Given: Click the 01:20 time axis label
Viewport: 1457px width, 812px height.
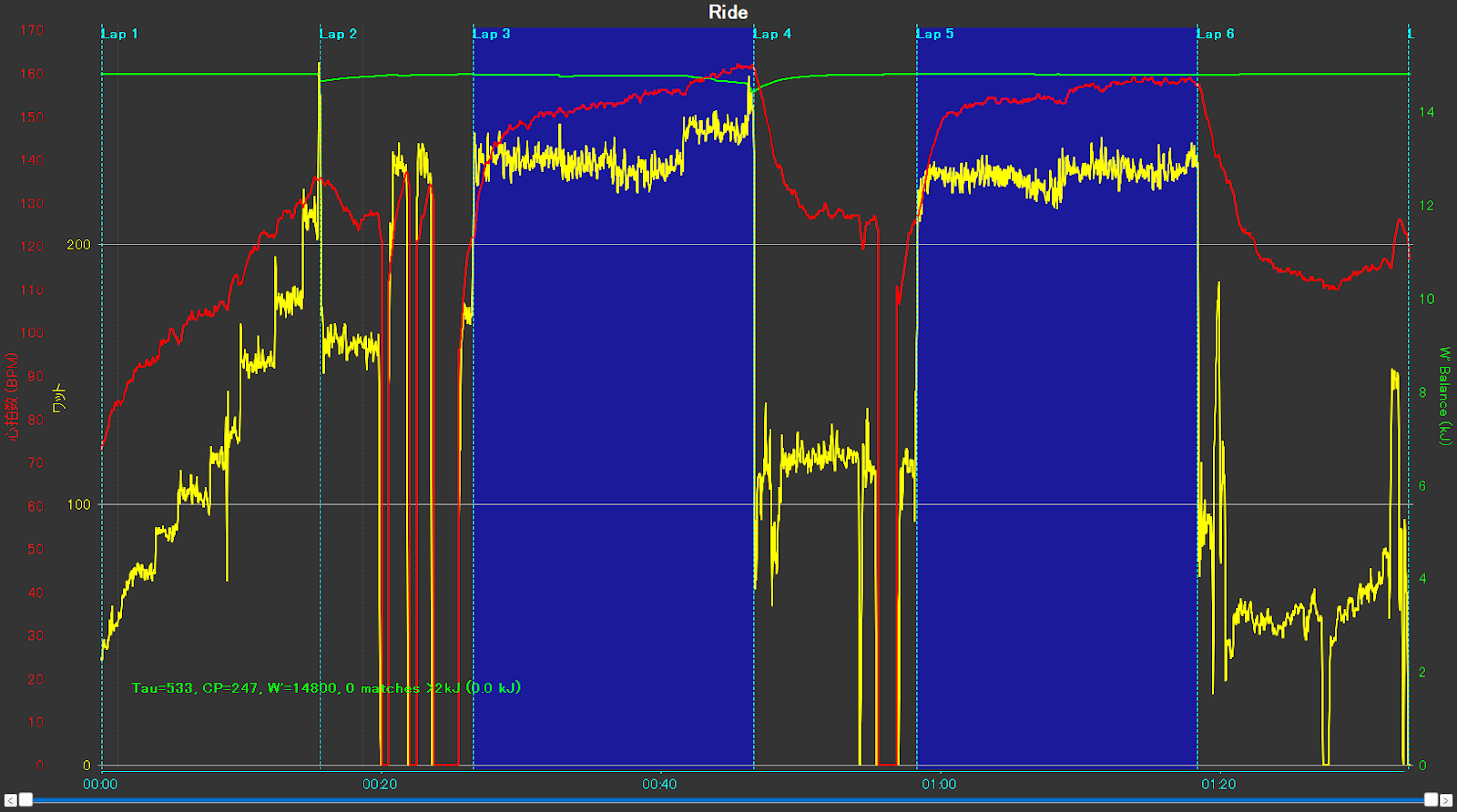Looking at the screenshot, I should tap(1218, 784).
